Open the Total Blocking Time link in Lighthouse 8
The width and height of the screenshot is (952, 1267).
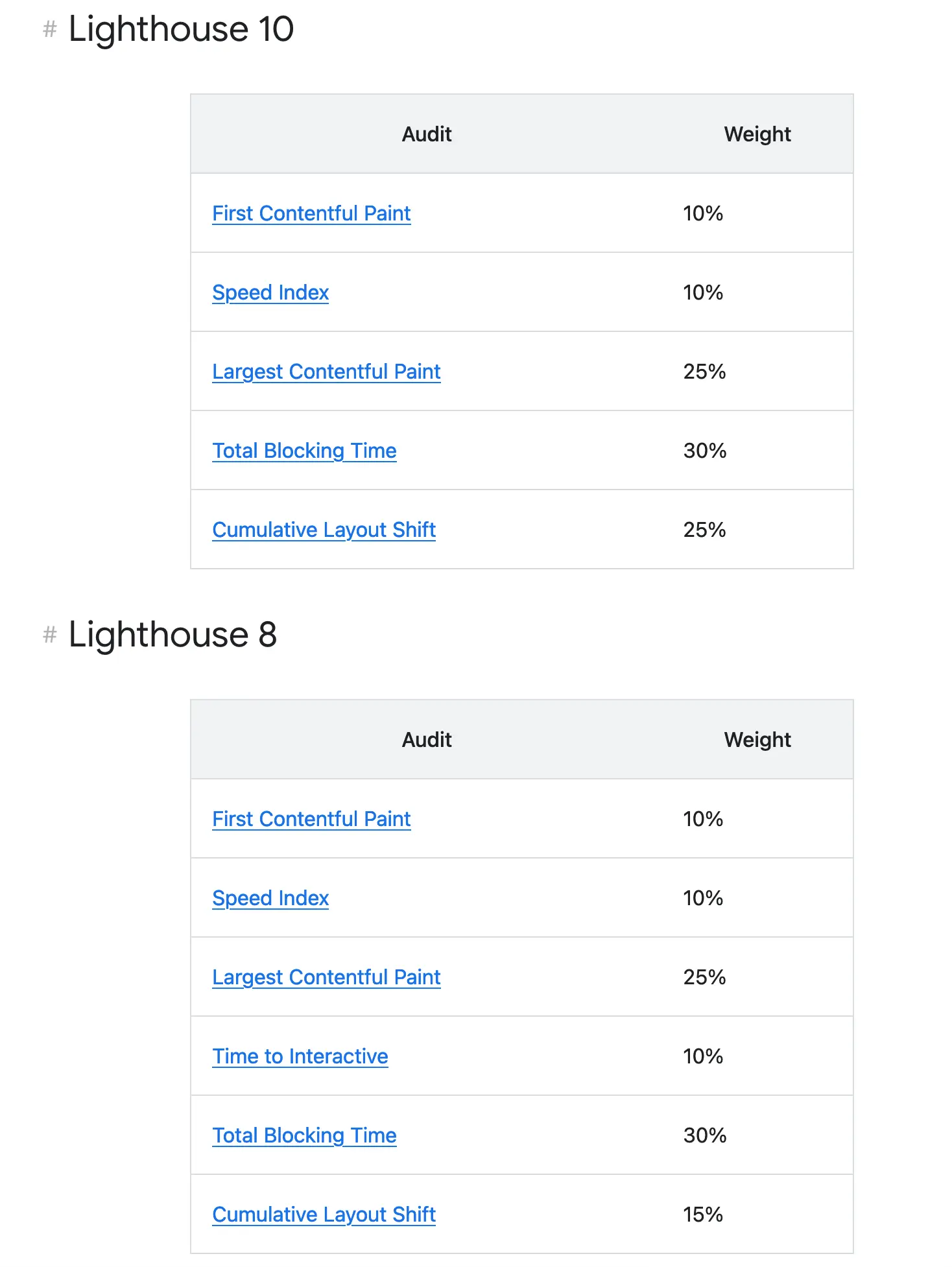(305, 1135)
